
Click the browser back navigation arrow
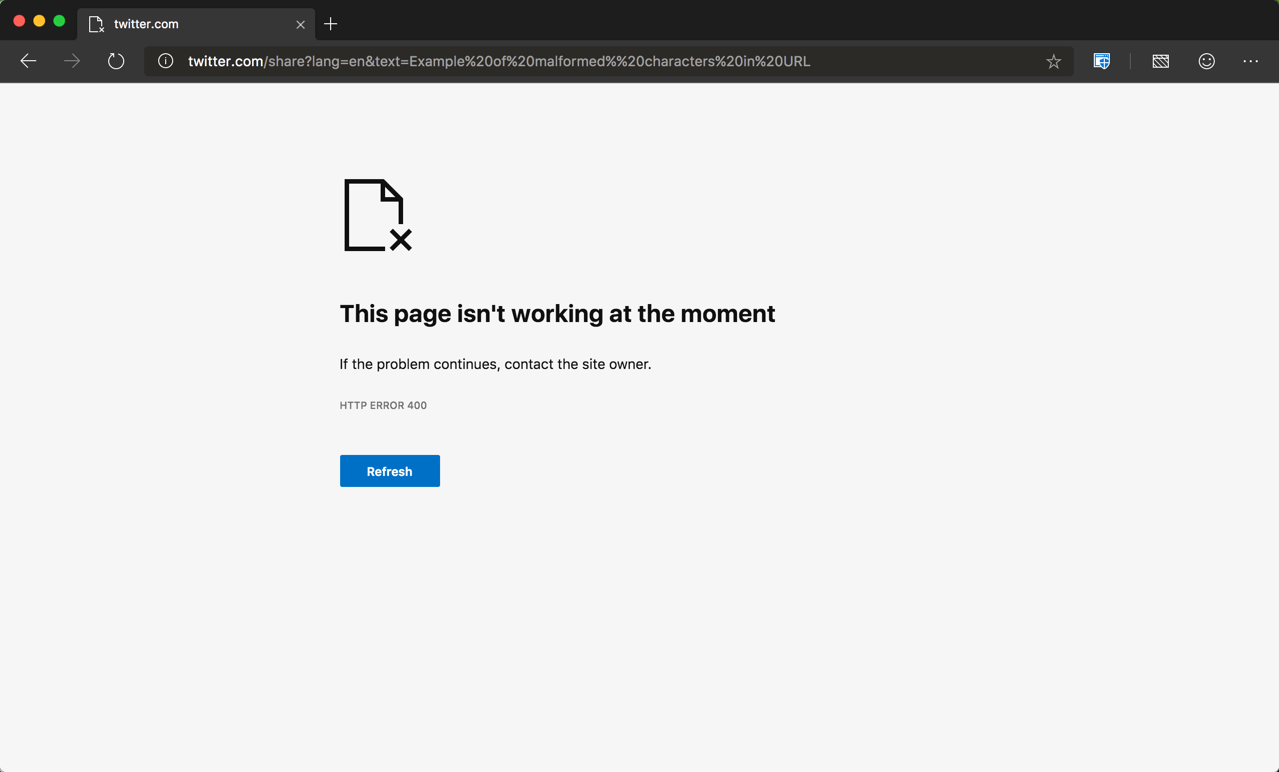pyautogui.click(x=28, y=61)
